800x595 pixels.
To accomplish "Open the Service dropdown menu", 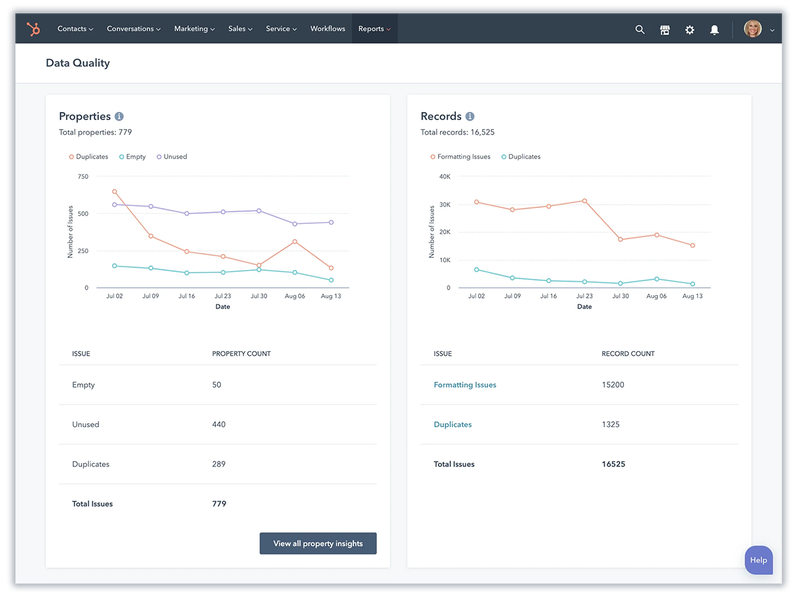I will [281, 29].
